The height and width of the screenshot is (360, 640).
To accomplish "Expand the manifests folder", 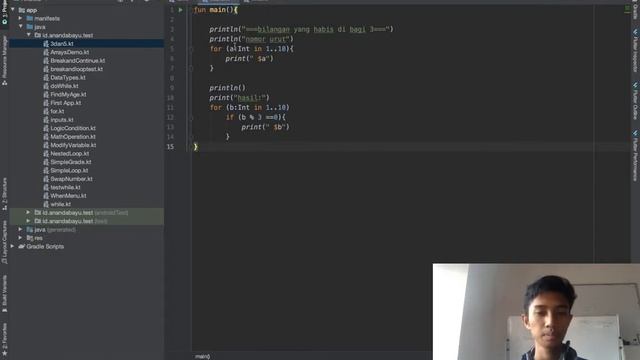I will click(x=20, y=18).
